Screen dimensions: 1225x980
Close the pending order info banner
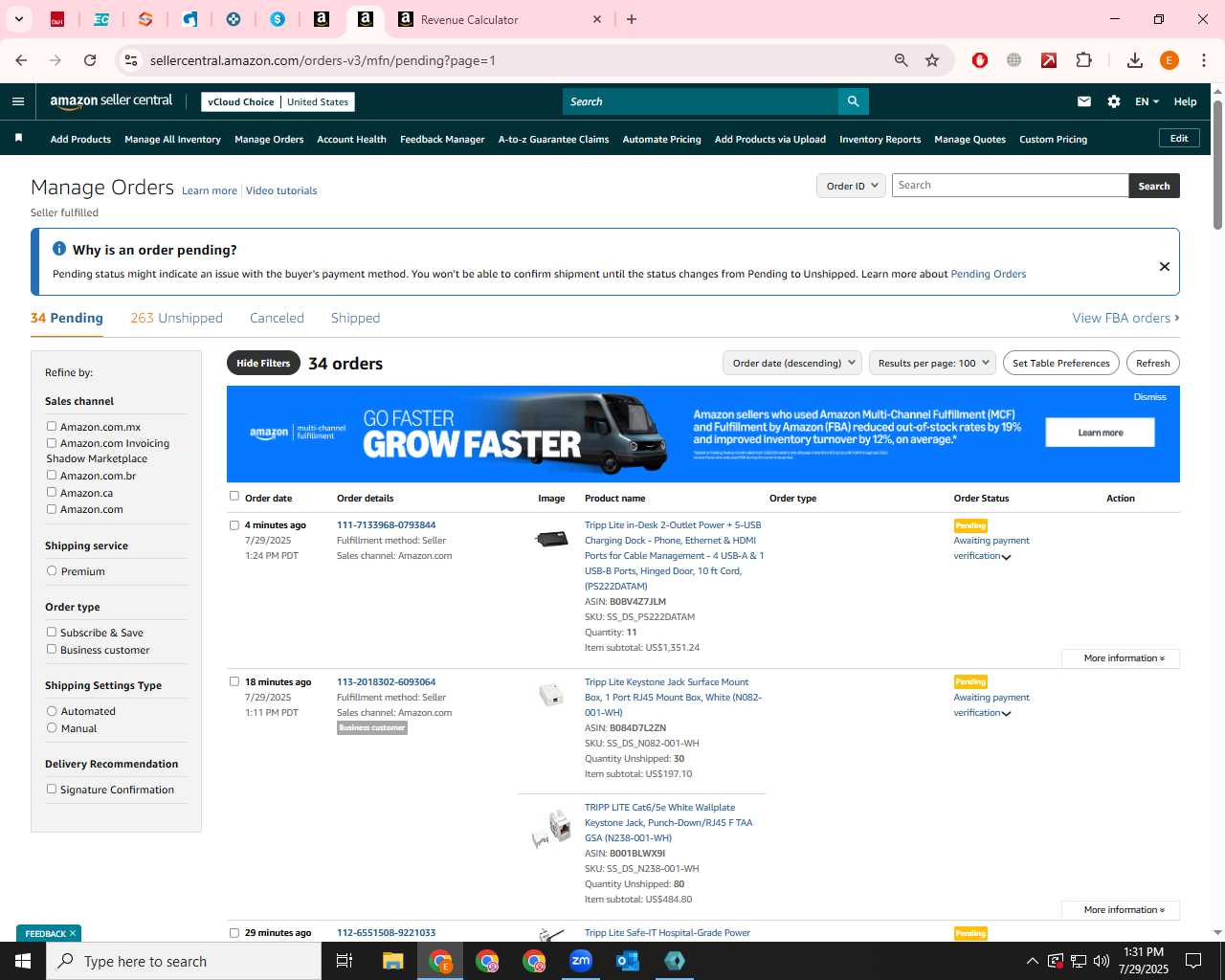tap(1165, 266)
